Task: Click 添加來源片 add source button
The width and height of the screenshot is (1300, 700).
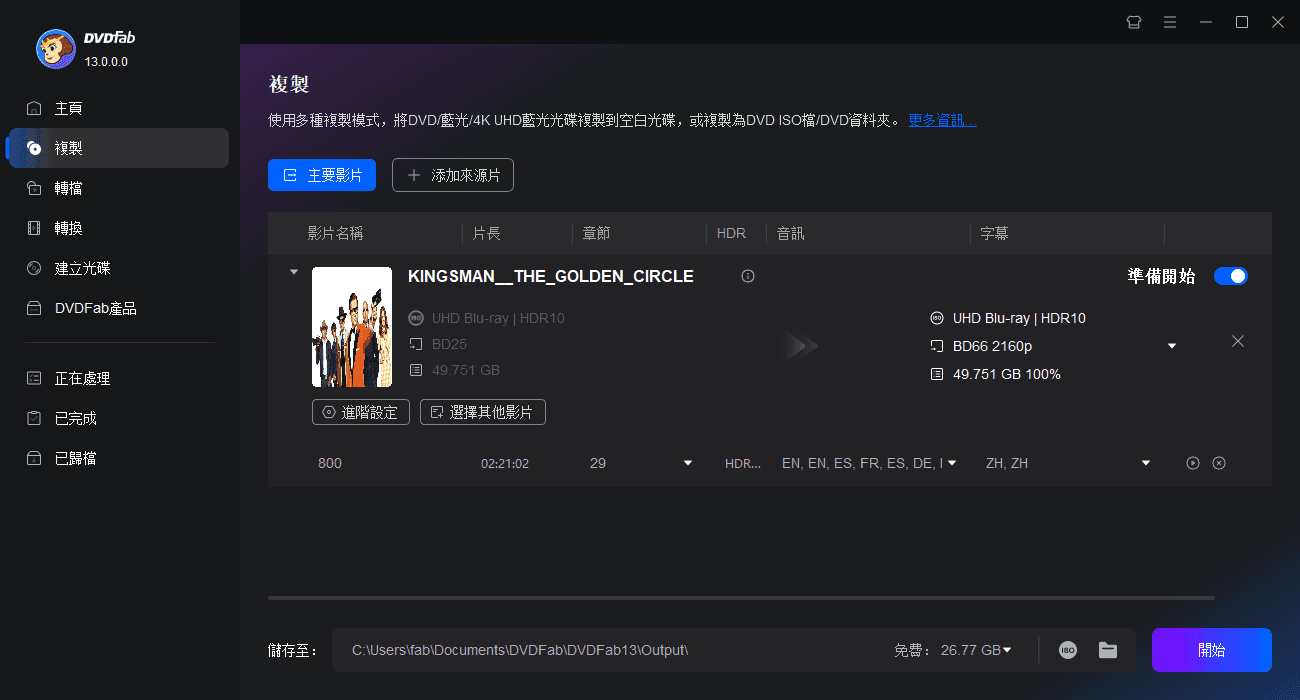Action: [x=453, y=175]
